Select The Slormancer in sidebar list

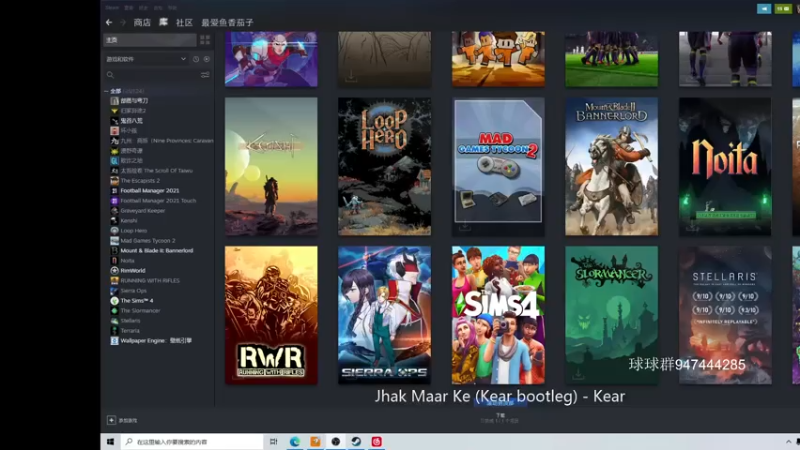tap(140, 311)
